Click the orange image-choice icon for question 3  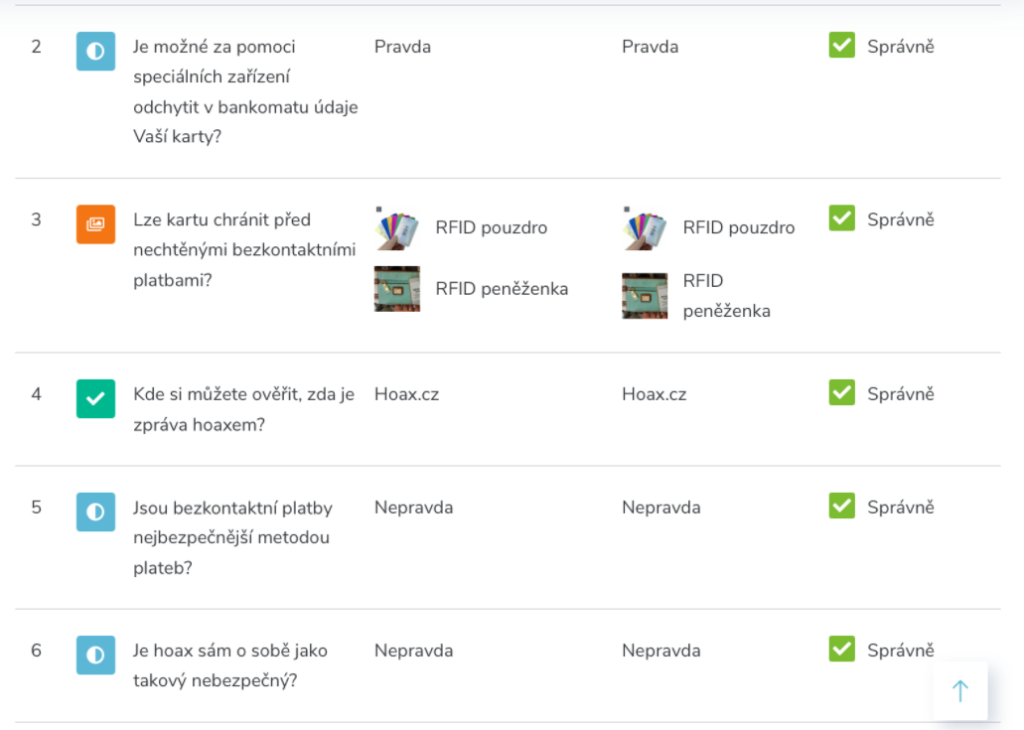click(95, 224)
